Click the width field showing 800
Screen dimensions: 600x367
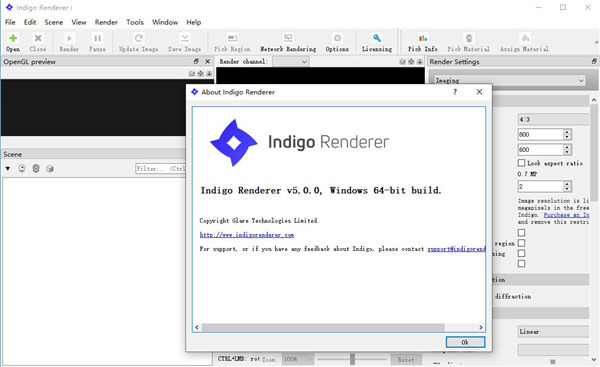click(x=541, y=134)
